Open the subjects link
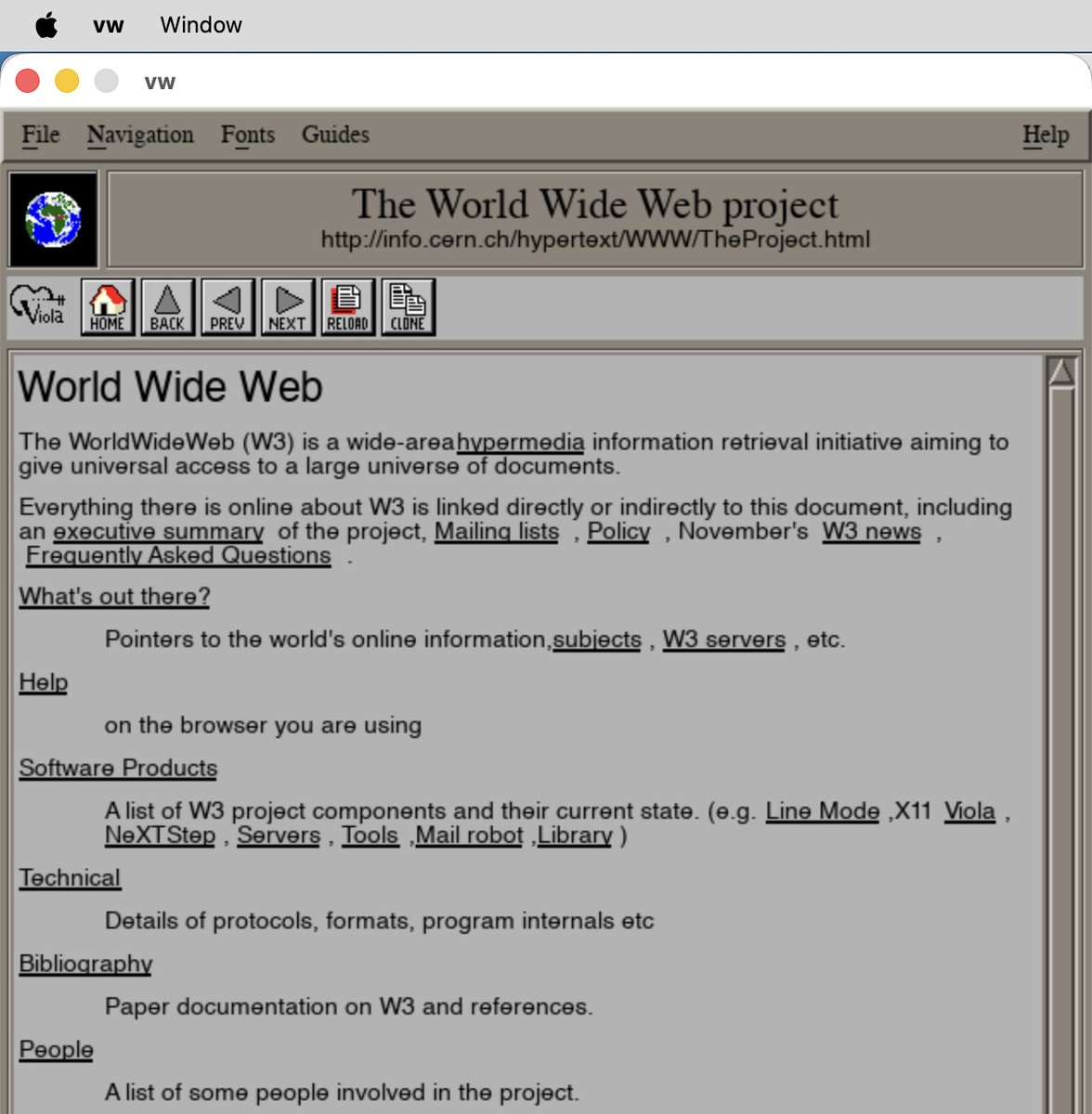The height and width of the screenshot is (1114, 1092). [597, 640]
